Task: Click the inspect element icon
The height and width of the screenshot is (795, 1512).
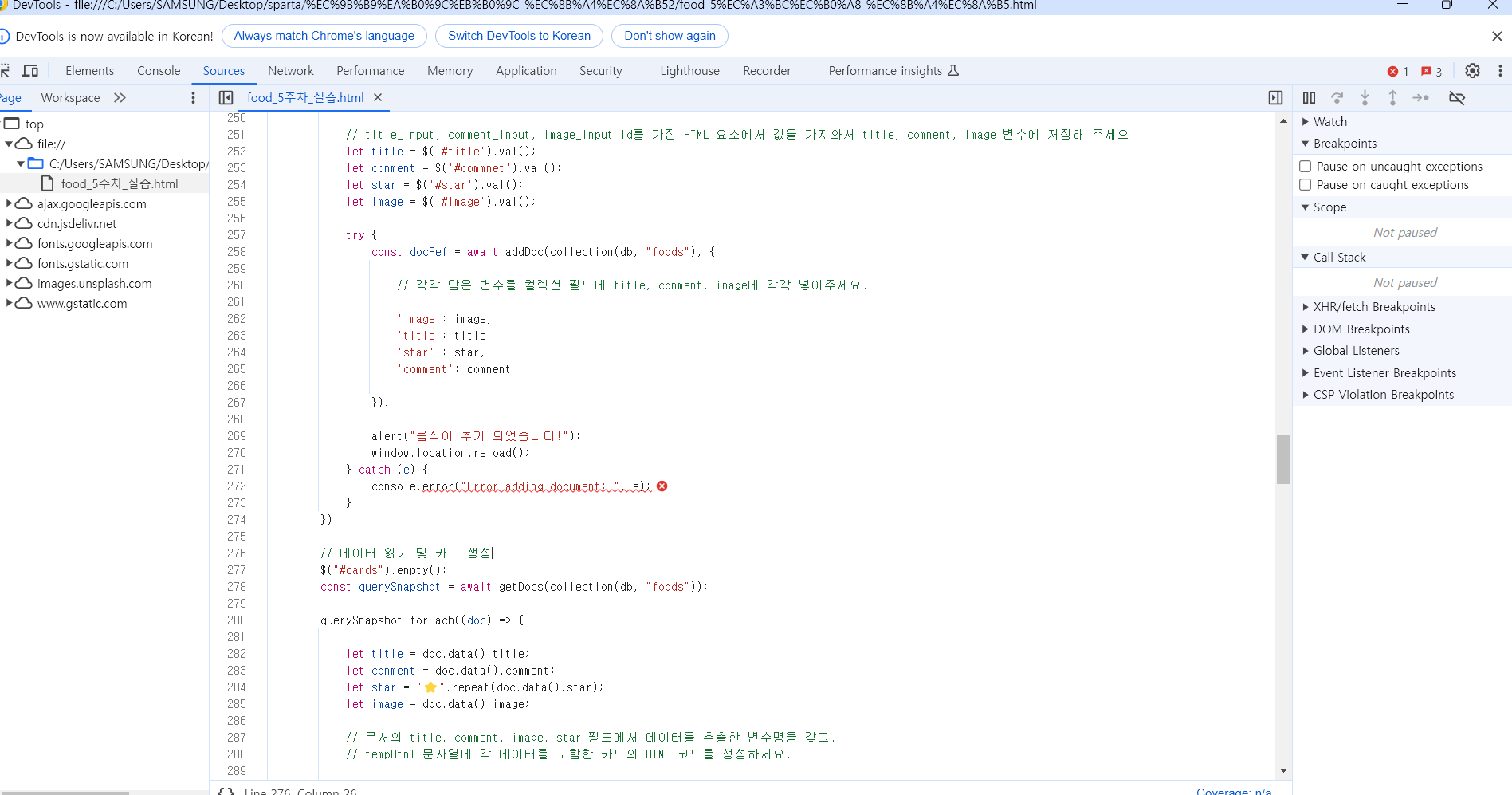Action: pyautogui.click(x=4, y=71)
